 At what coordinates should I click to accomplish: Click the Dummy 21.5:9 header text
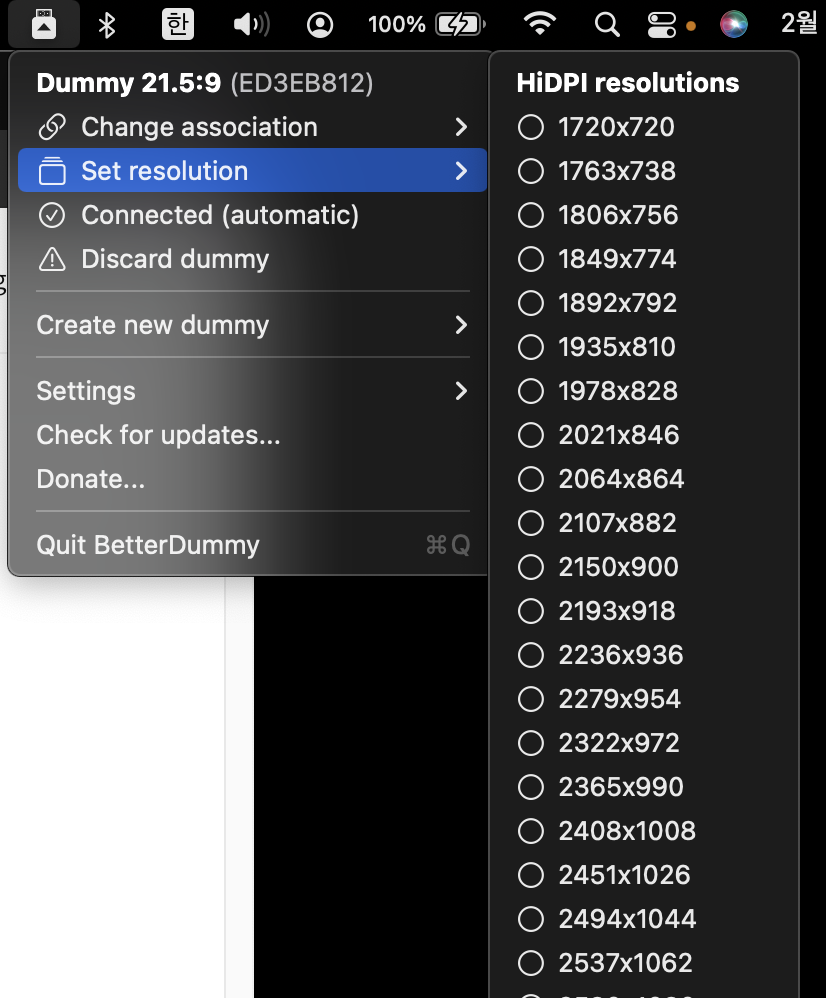point(129,83)
